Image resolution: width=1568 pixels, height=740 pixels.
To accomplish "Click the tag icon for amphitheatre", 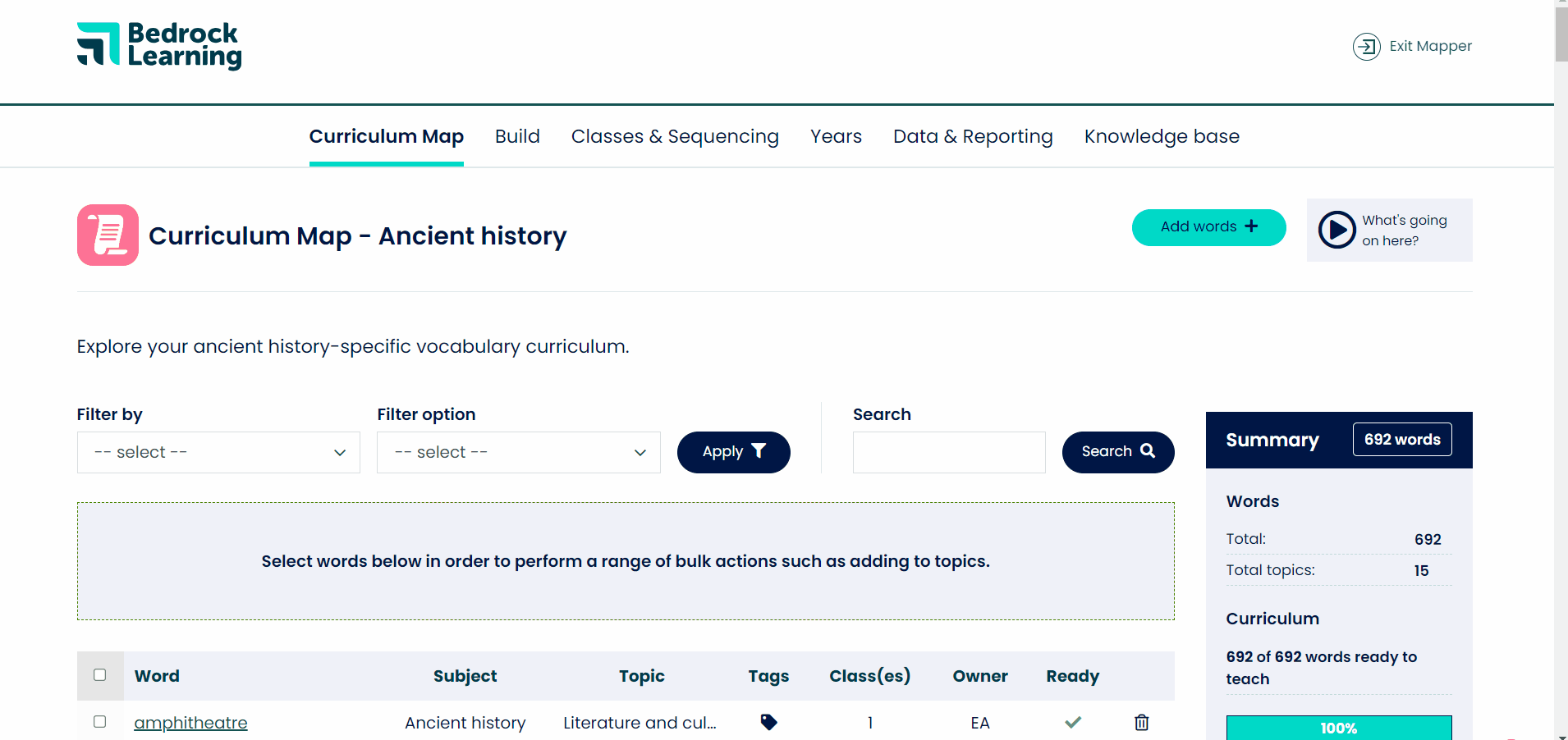I will [x=768, y=722].
